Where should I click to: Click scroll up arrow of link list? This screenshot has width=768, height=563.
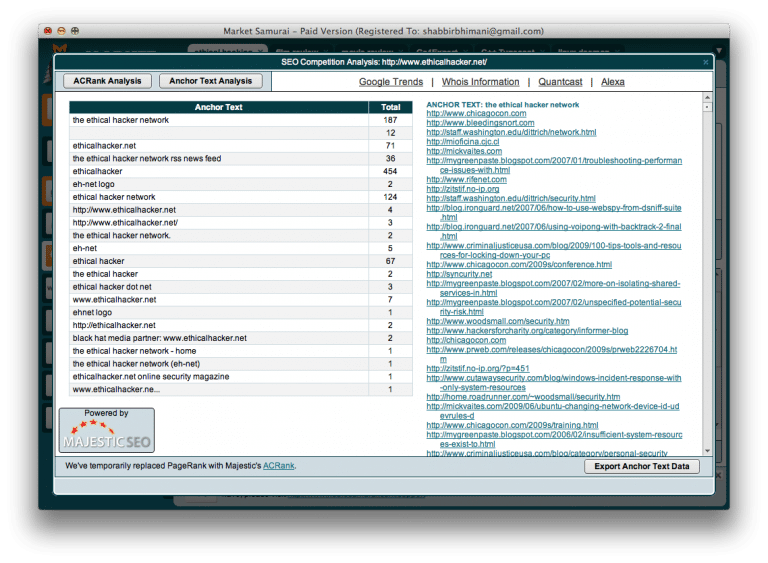click(707, 97)
